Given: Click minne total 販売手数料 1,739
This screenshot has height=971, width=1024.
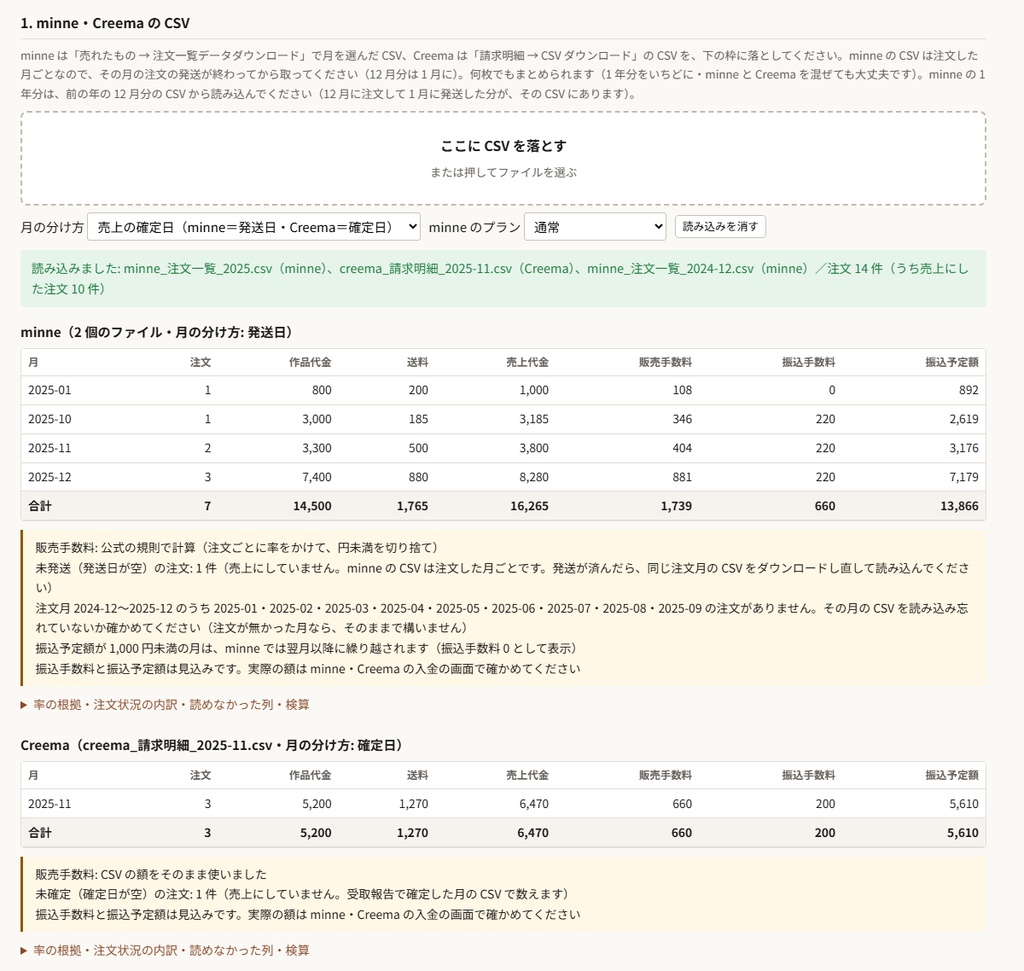Looking at the screenshot, I should (676, 506).
